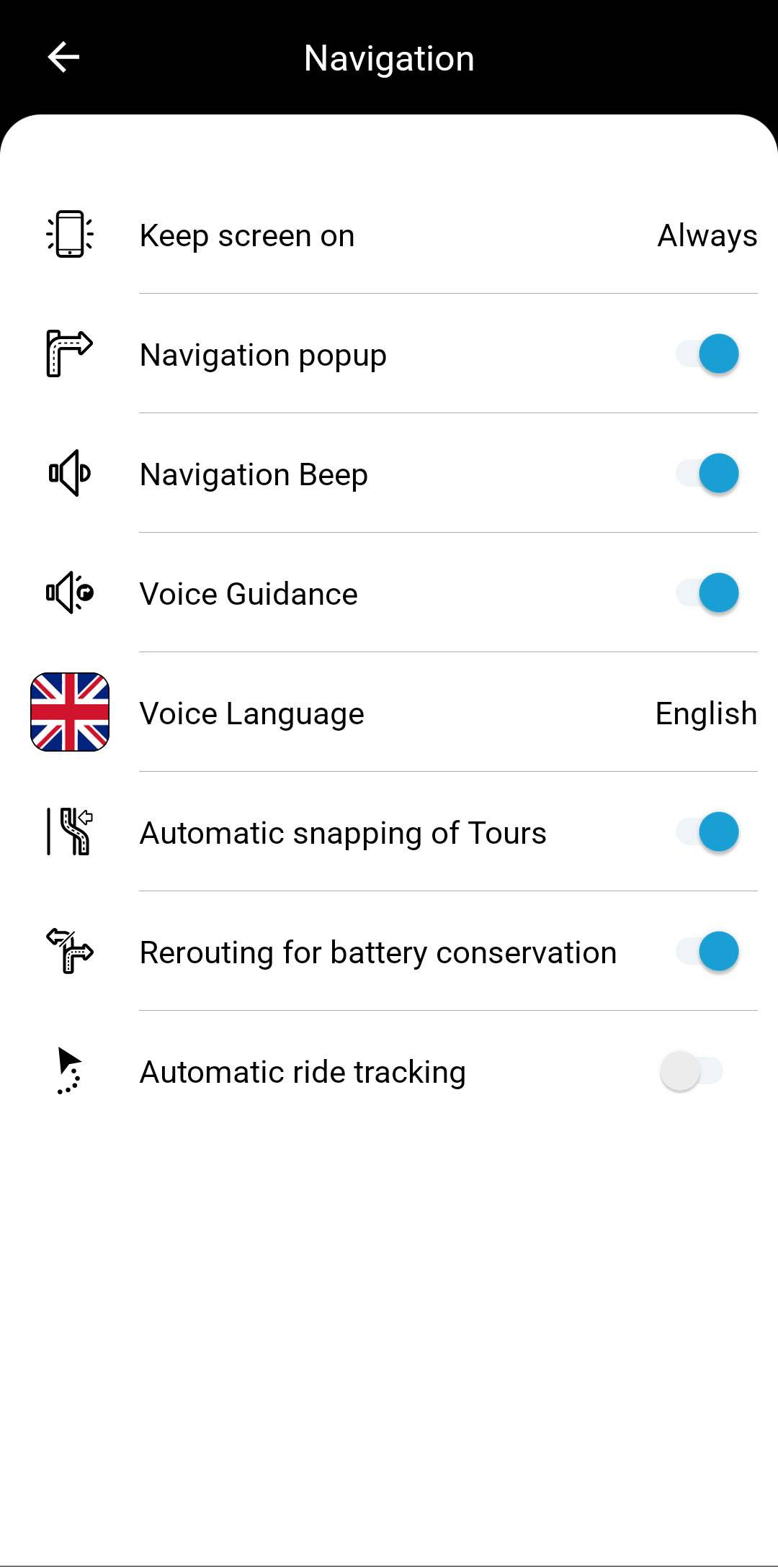The image size is (778, 1568).
Task: Click the Voice Guidance speaker icon
Action: point(70,592)
